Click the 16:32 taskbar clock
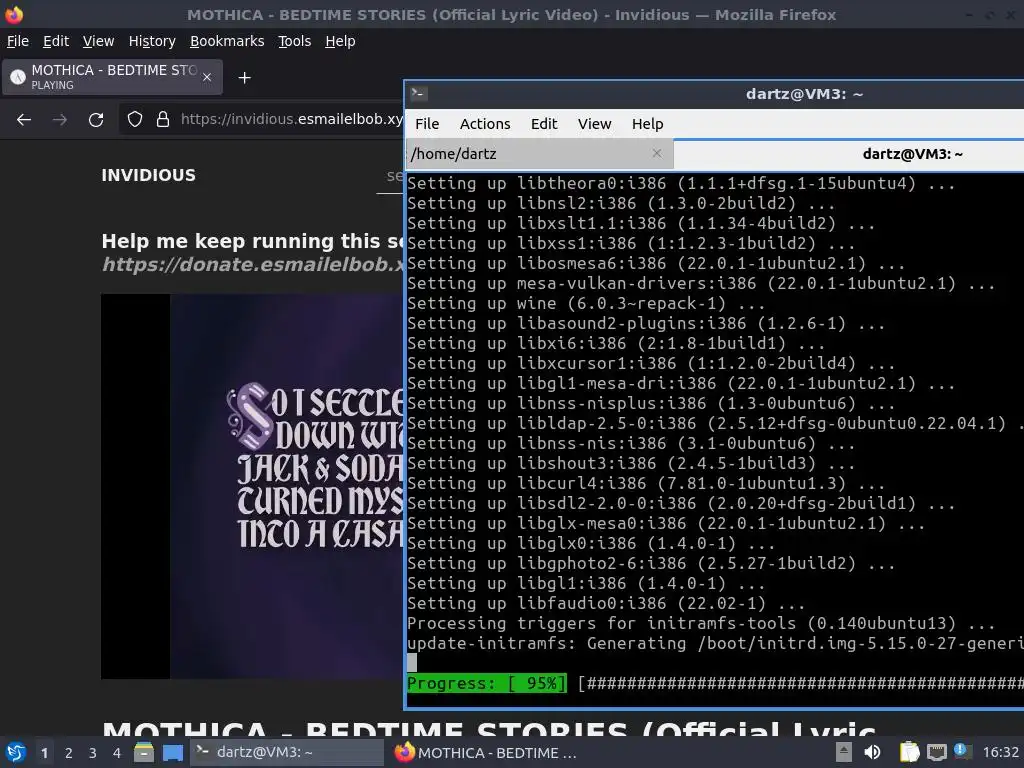Viewport: 1024px width, 768px height. click(1000, 752)
